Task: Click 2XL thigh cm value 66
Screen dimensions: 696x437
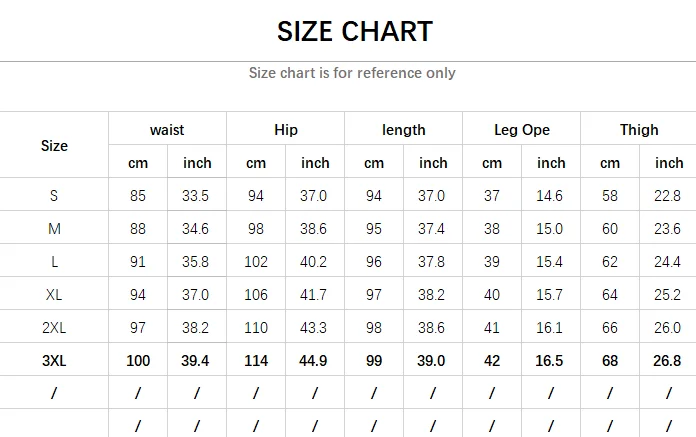Action: pos(609,328)
